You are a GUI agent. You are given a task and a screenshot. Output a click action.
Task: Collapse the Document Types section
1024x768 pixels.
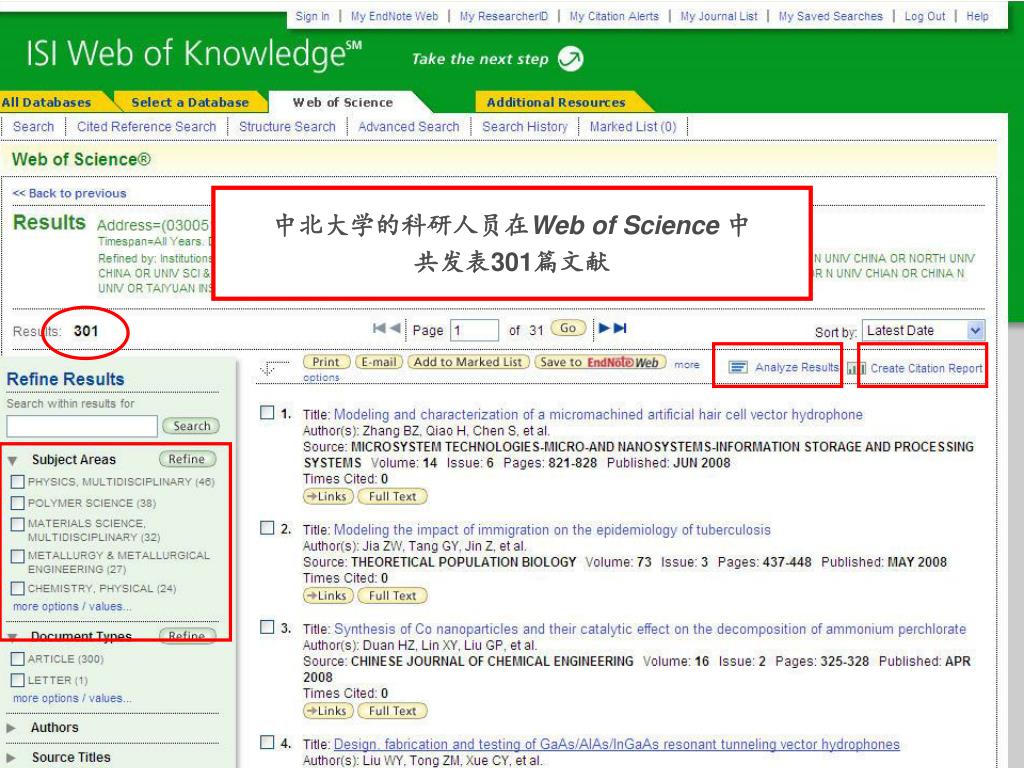tap(12, 637)
